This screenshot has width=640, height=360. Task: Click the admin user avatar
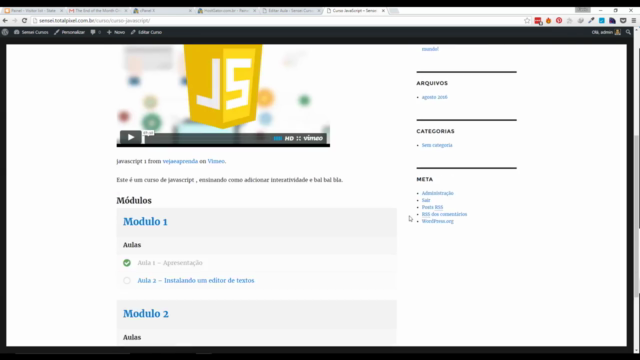tap(618, 32)
